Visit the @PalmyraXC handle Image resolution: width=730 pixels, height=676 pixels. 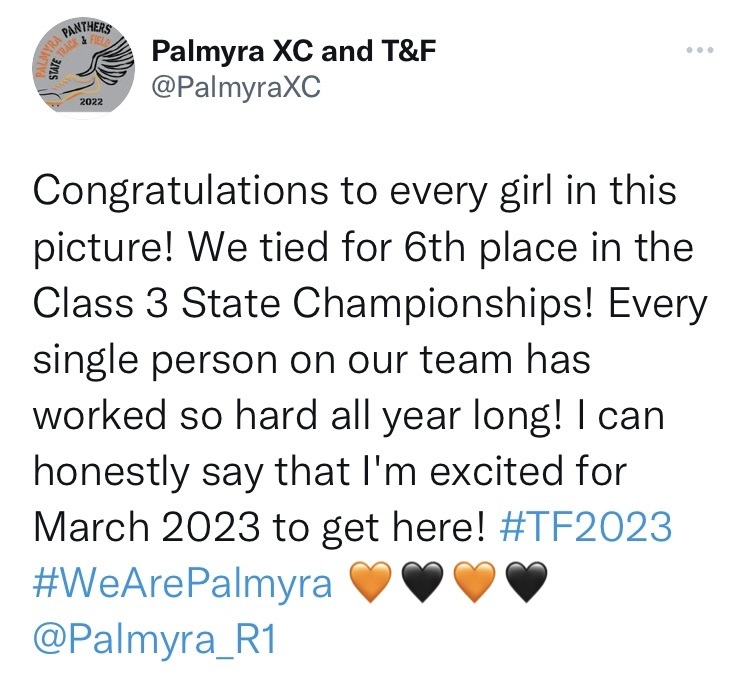pos(237,87)
